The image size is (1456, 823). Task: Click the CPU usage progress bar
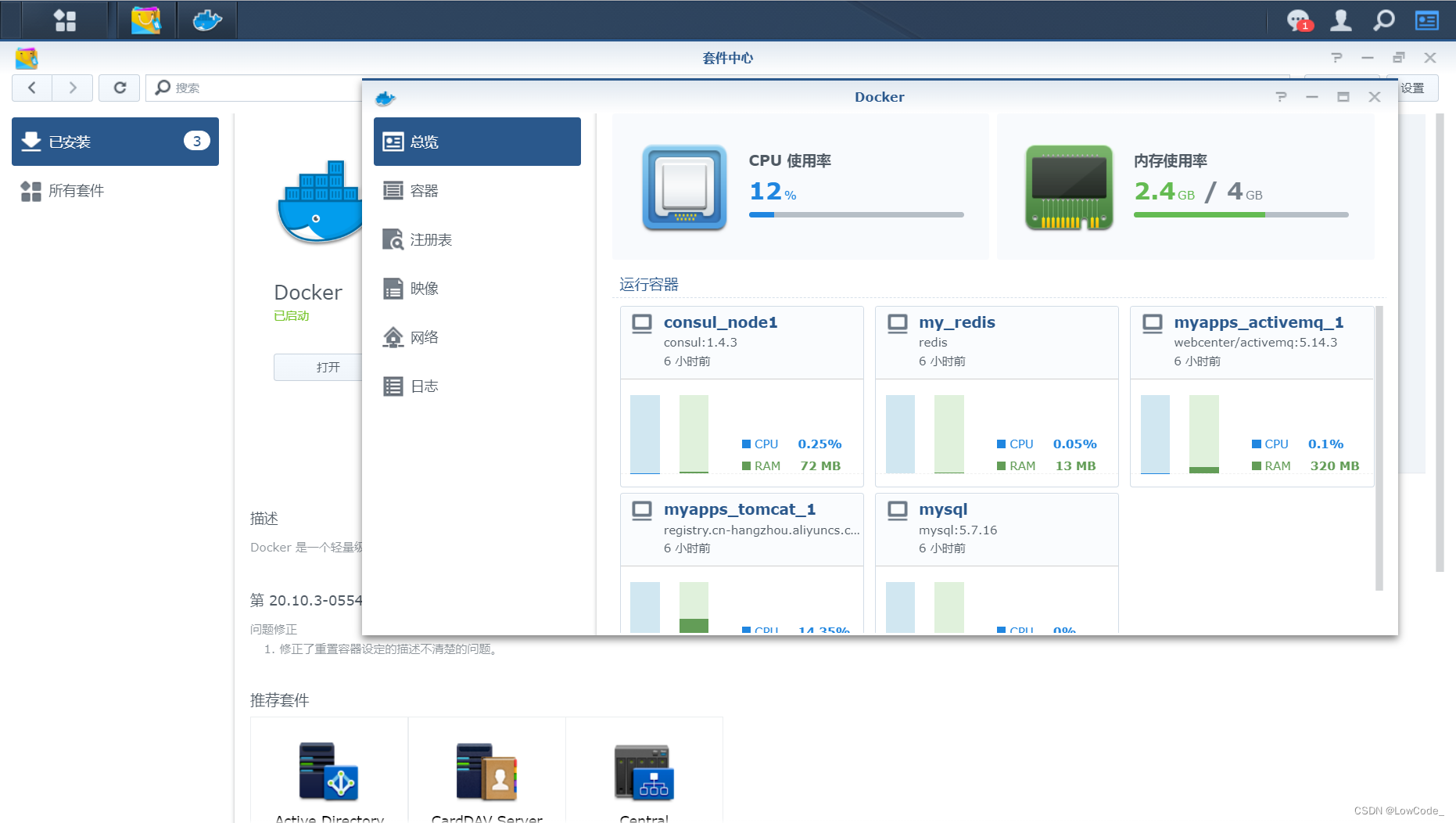[x=856, y=214]
